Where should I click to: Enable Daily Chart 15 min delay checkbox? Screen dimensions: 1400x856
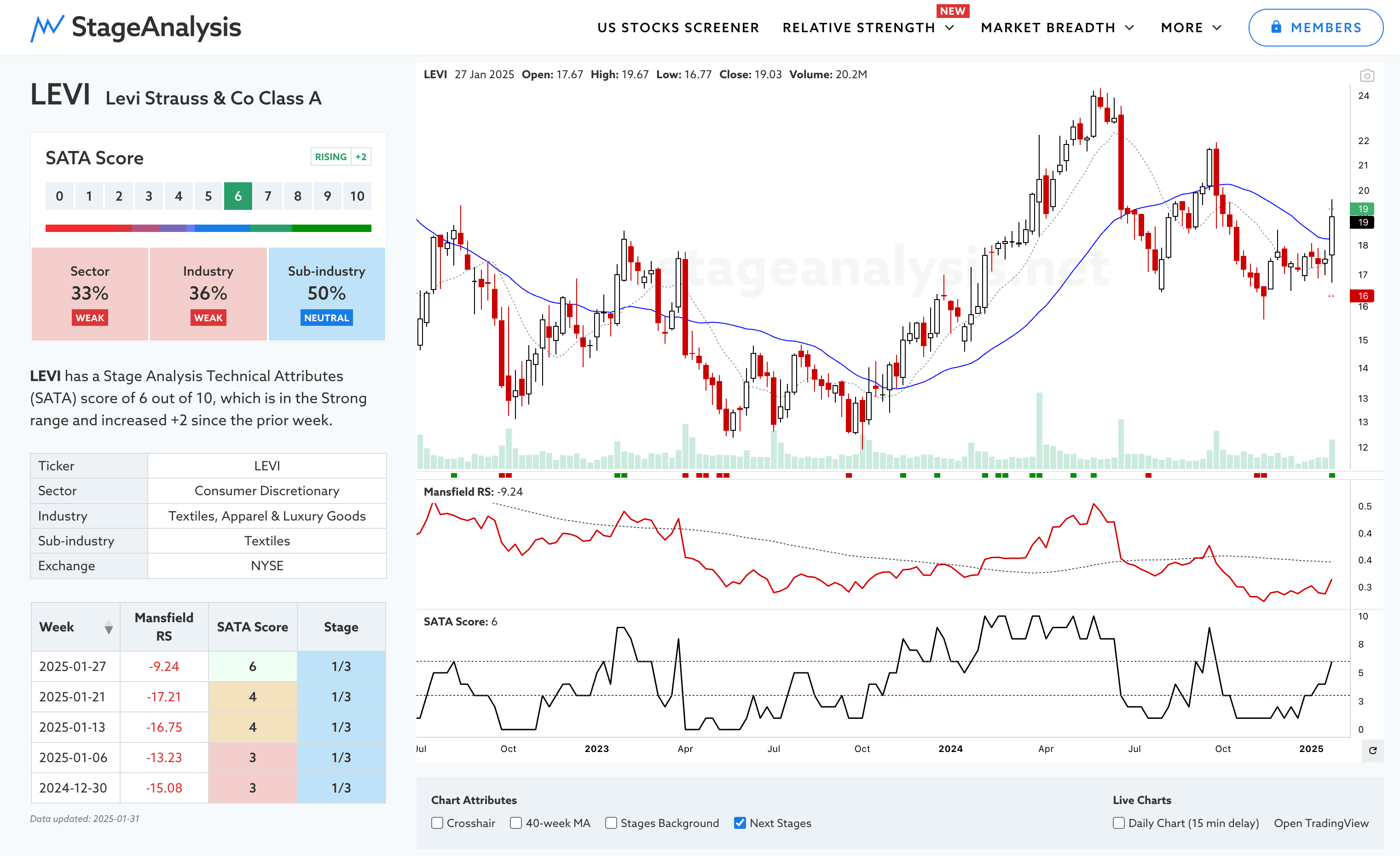coord(1118,823)
